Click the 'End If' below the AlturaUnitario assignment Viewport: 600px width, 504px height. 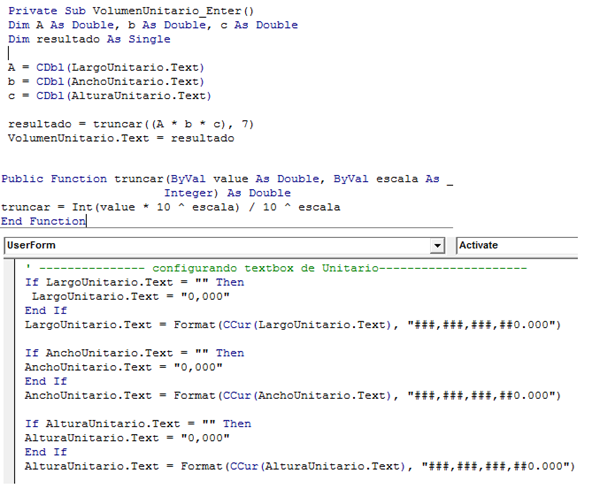click(x=46, y=452)
